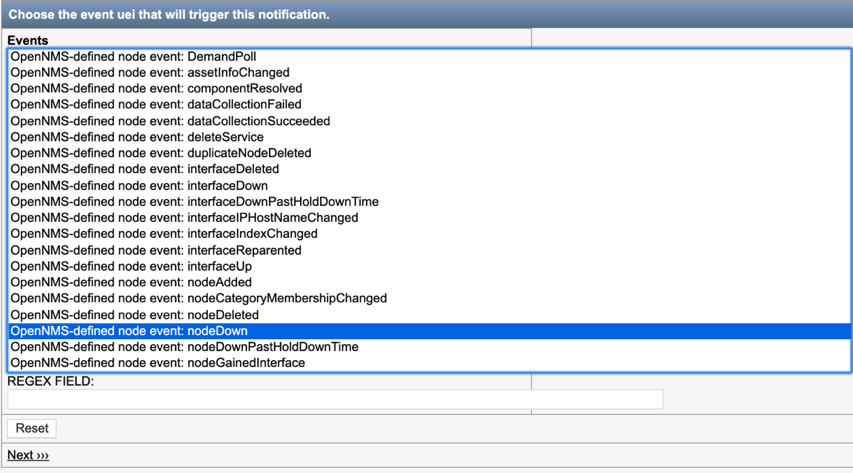Focus the REGEX FIELD text input
Image resolution: width=853 pixels, height=473 pixels.
tap(335, 399)
